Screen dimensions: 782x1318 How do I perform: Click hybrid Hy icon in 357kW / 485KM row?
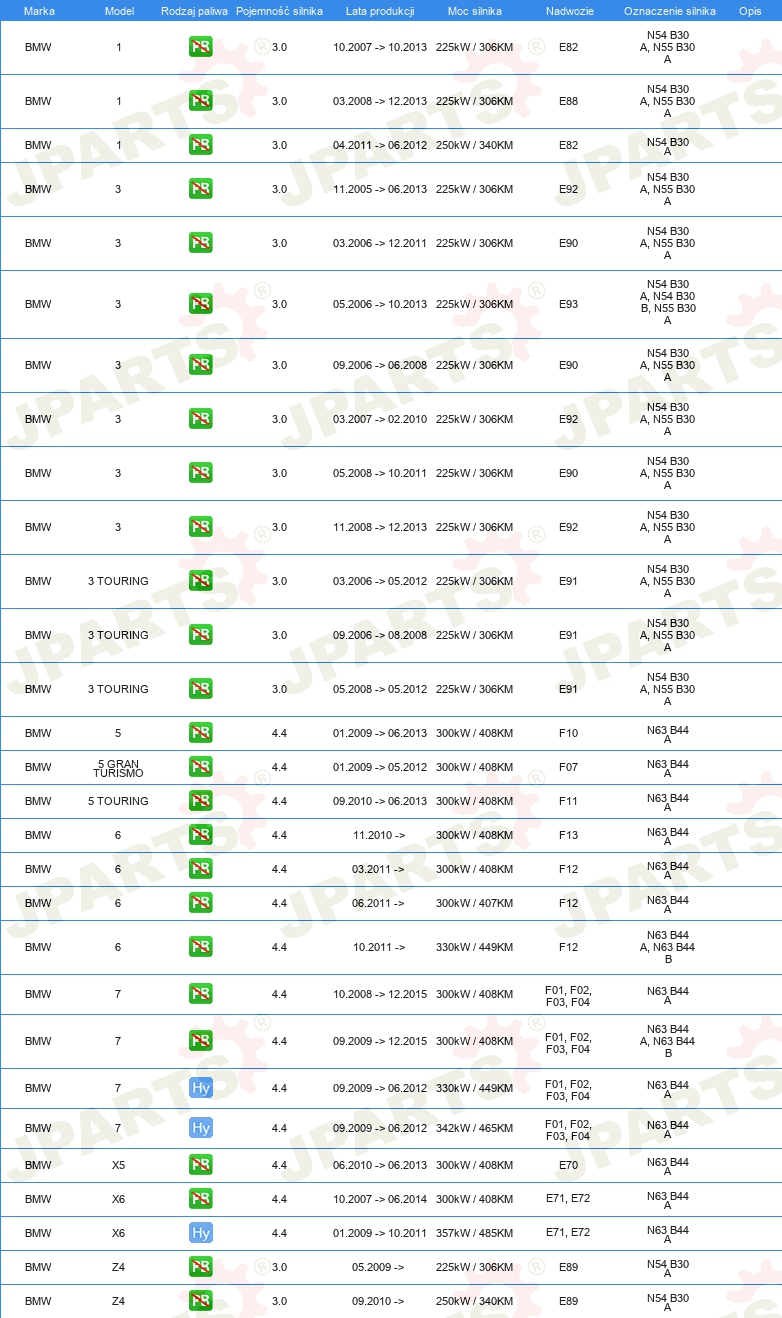[x=200, y=1233]
